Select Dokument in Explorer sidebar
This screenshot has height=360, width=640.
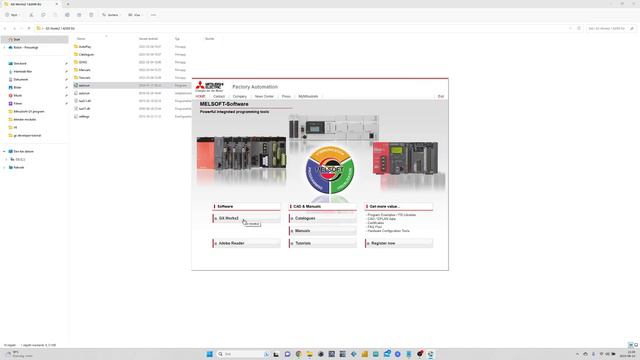tap(20, 80)
